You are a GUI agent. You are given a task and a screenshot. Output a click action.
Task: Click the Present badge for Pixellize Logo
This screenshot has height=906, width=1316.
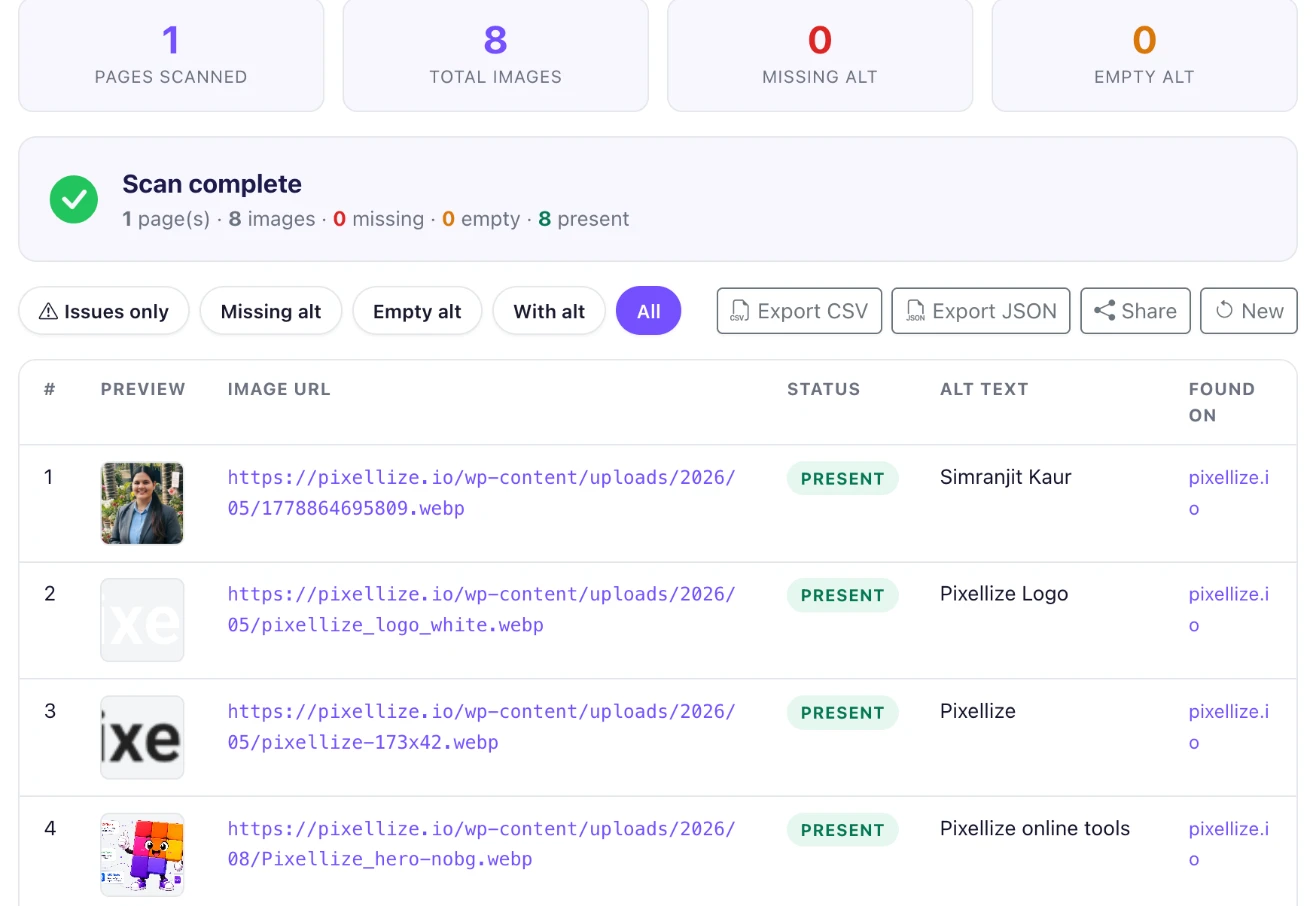843,595
